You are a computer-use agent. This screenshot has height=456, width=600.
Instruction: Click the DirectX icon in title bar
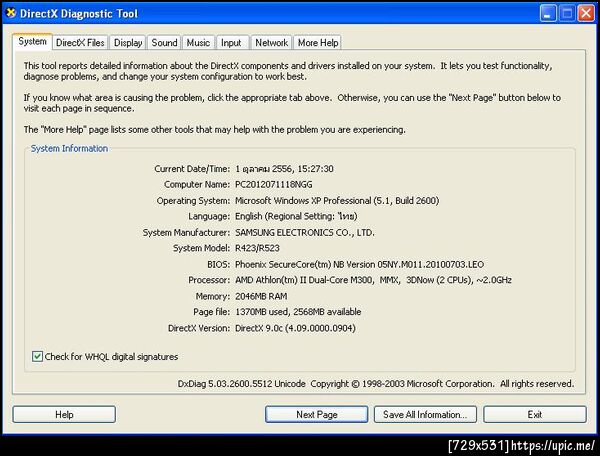coord(11,13)
